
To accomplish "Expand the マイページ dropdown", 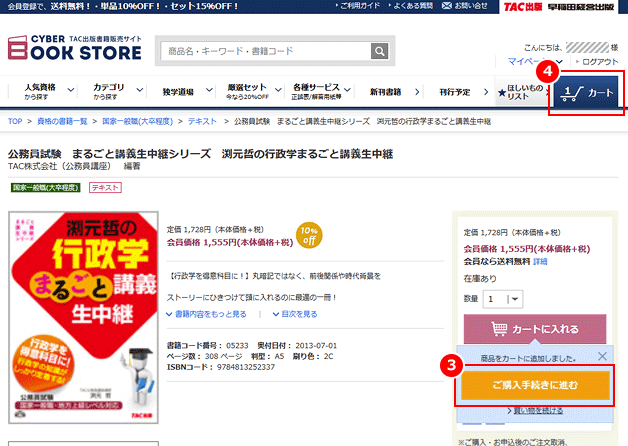I will [535, 62].
